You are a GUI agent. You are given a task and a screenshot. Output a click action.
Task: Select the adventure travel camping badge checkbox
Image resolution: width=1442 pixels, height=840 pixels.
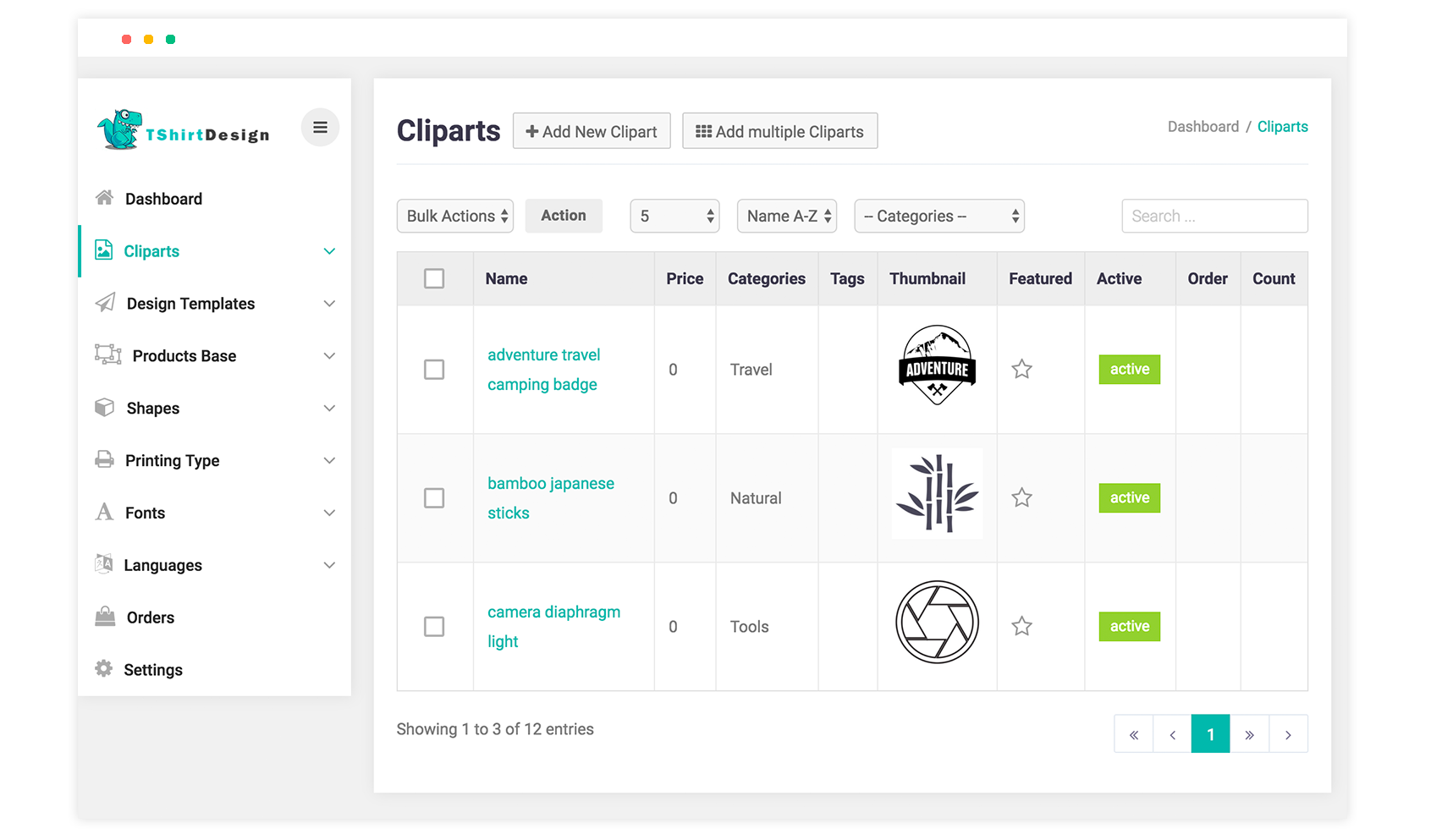coord(434,370)
